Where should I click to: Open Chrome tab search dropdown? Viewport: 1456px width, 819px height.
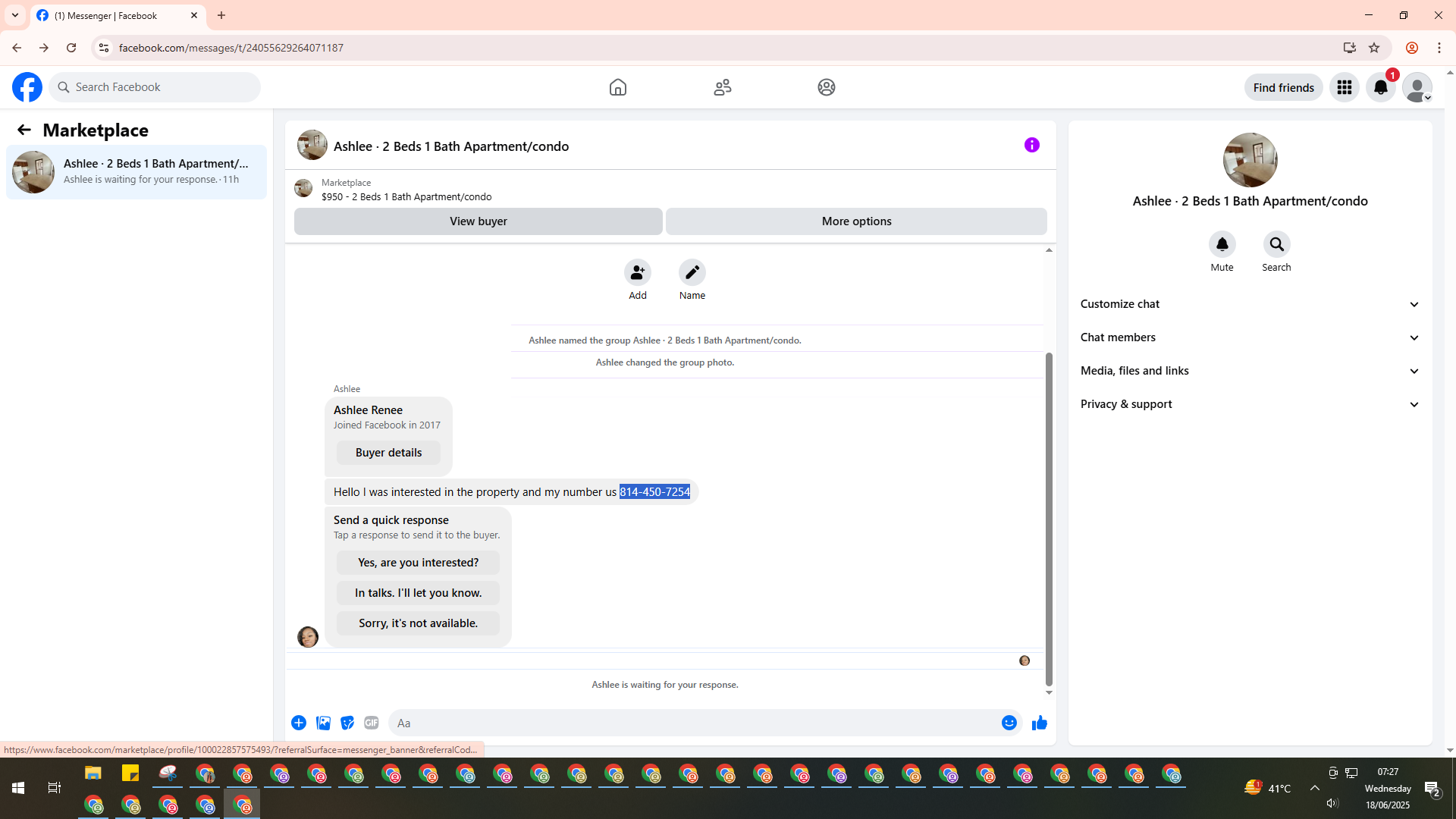click(15, 15)
